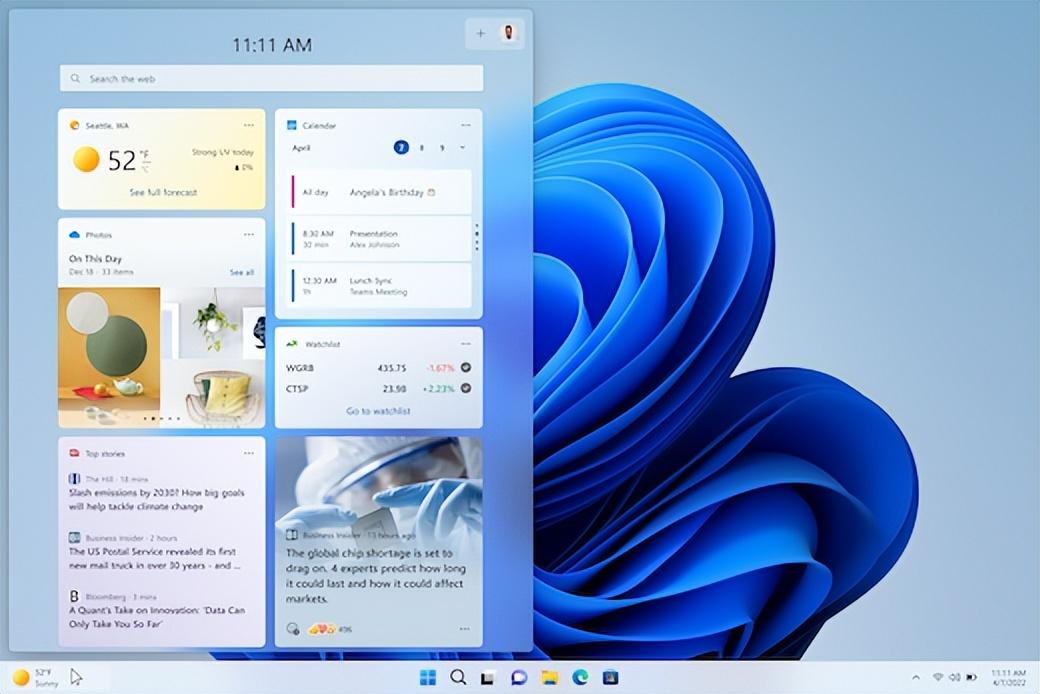Open the global chip shortage article
This screenshot has width=1040, height=694.
point(375,575)
